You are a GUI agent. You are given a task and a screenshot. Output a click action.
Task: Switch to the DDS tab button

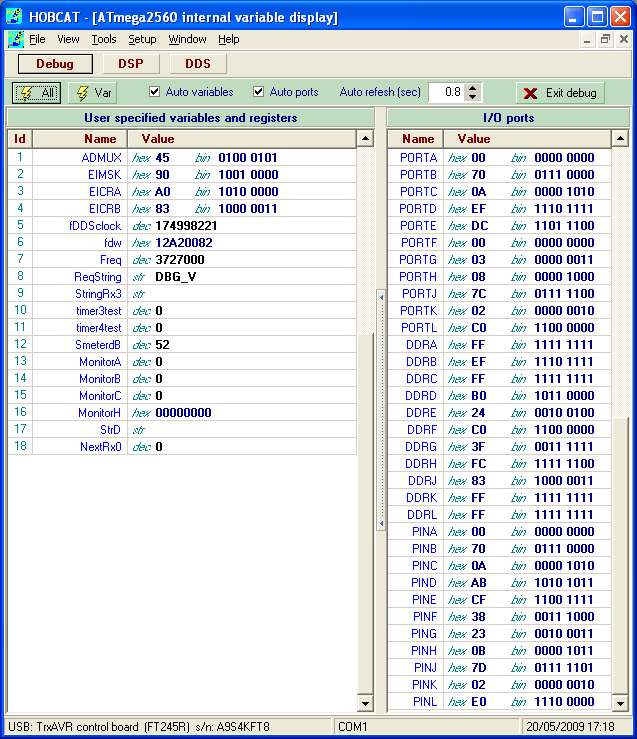(x=197, y=63)
